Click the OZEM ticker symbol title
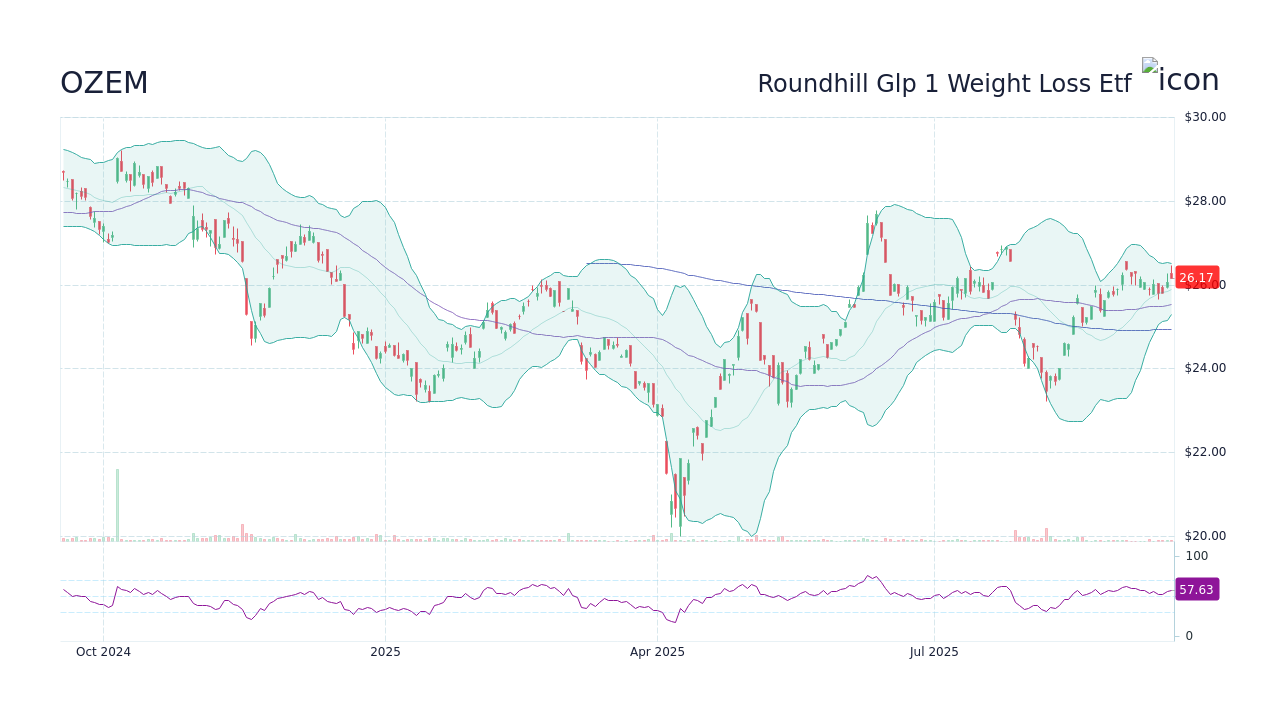The width and height of the screenshot is (1280, 720). pyautogui.click(x=104, y=83)
